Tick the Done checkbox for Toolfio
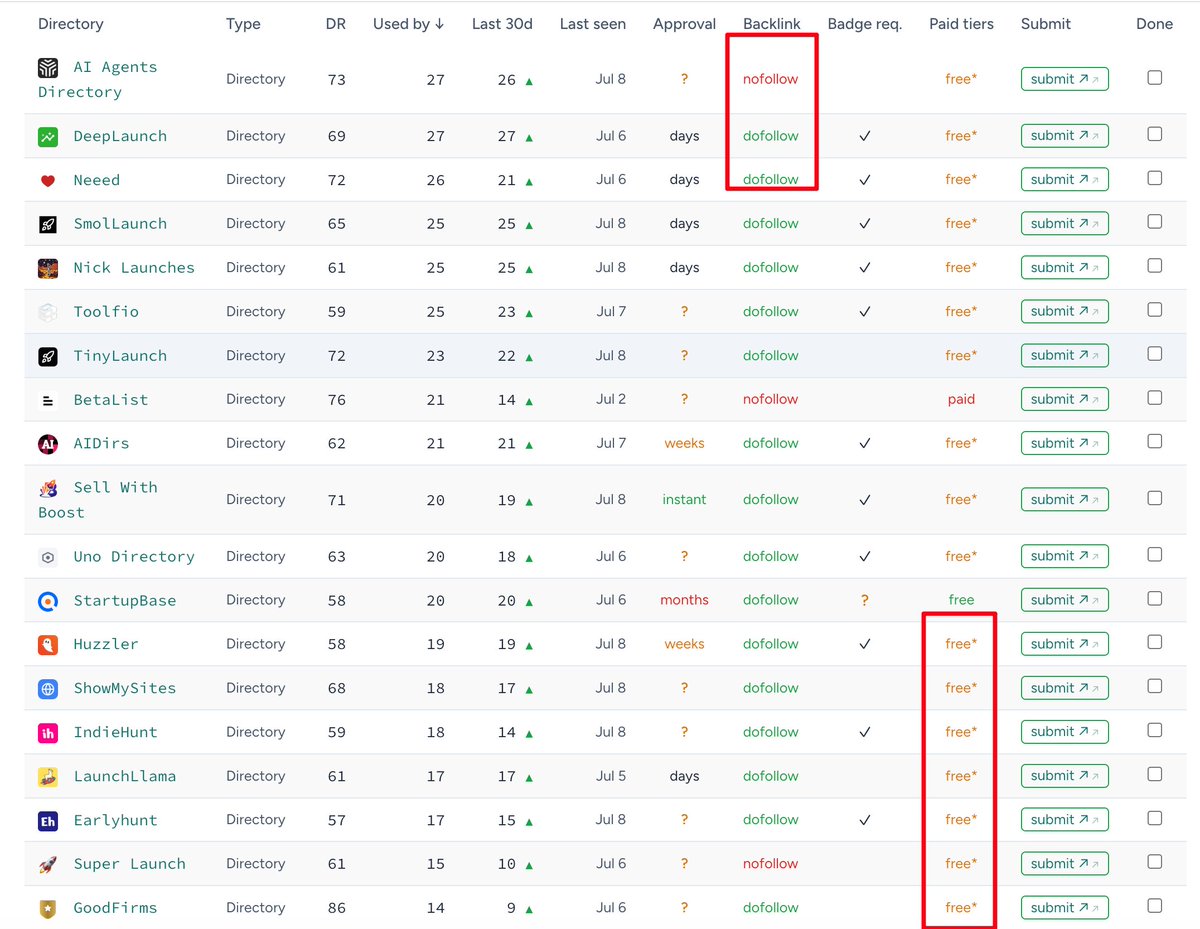This screenshot has height=929, width=1200. coord(1155,310)
